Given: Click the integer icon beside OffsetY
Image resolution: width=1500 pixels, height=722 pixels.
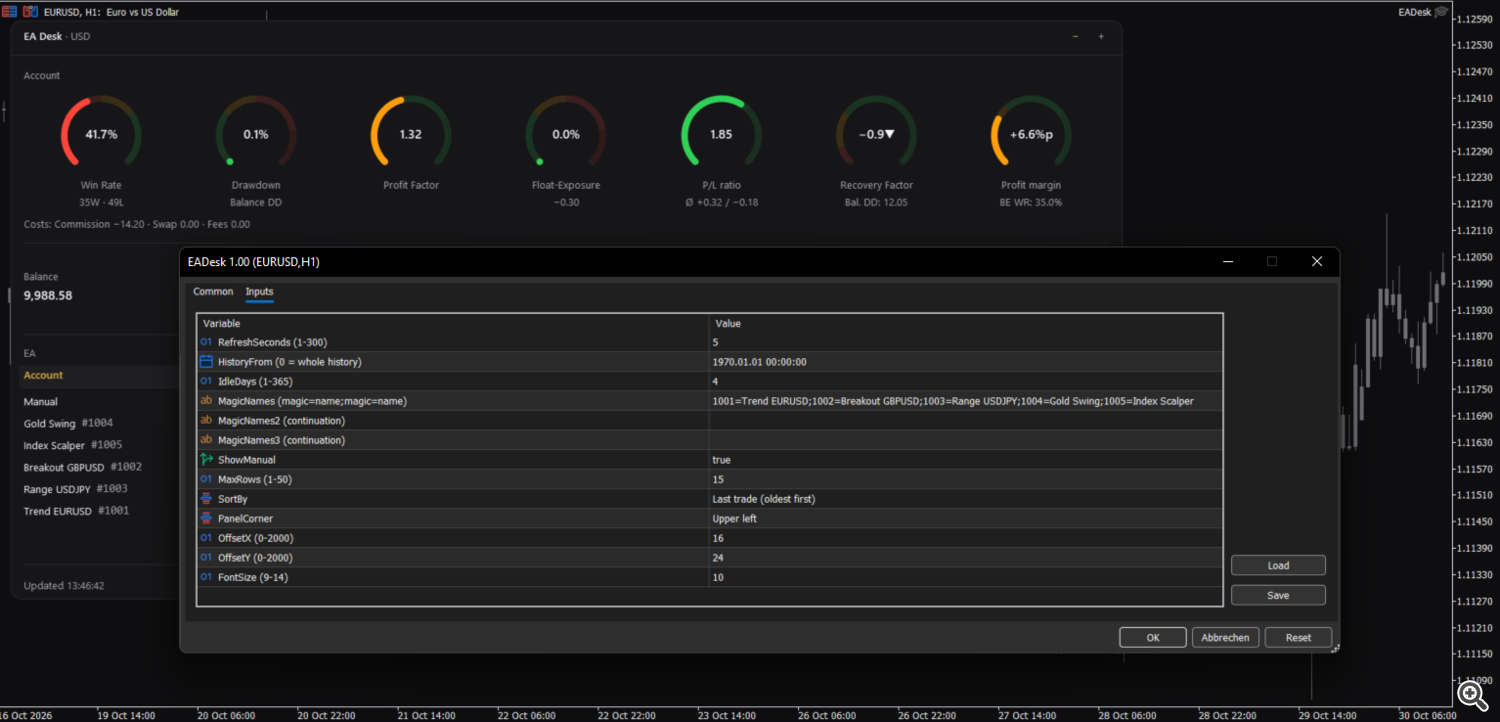Looking at the screenshot, I should tap(206, 557).
